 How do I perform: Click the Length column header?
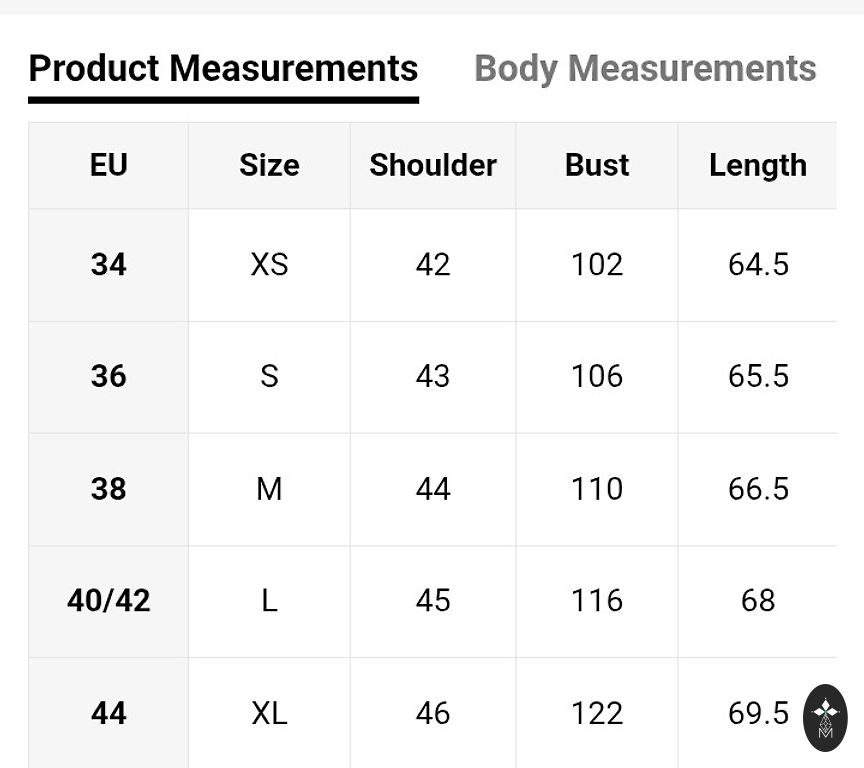coord(758,165)
